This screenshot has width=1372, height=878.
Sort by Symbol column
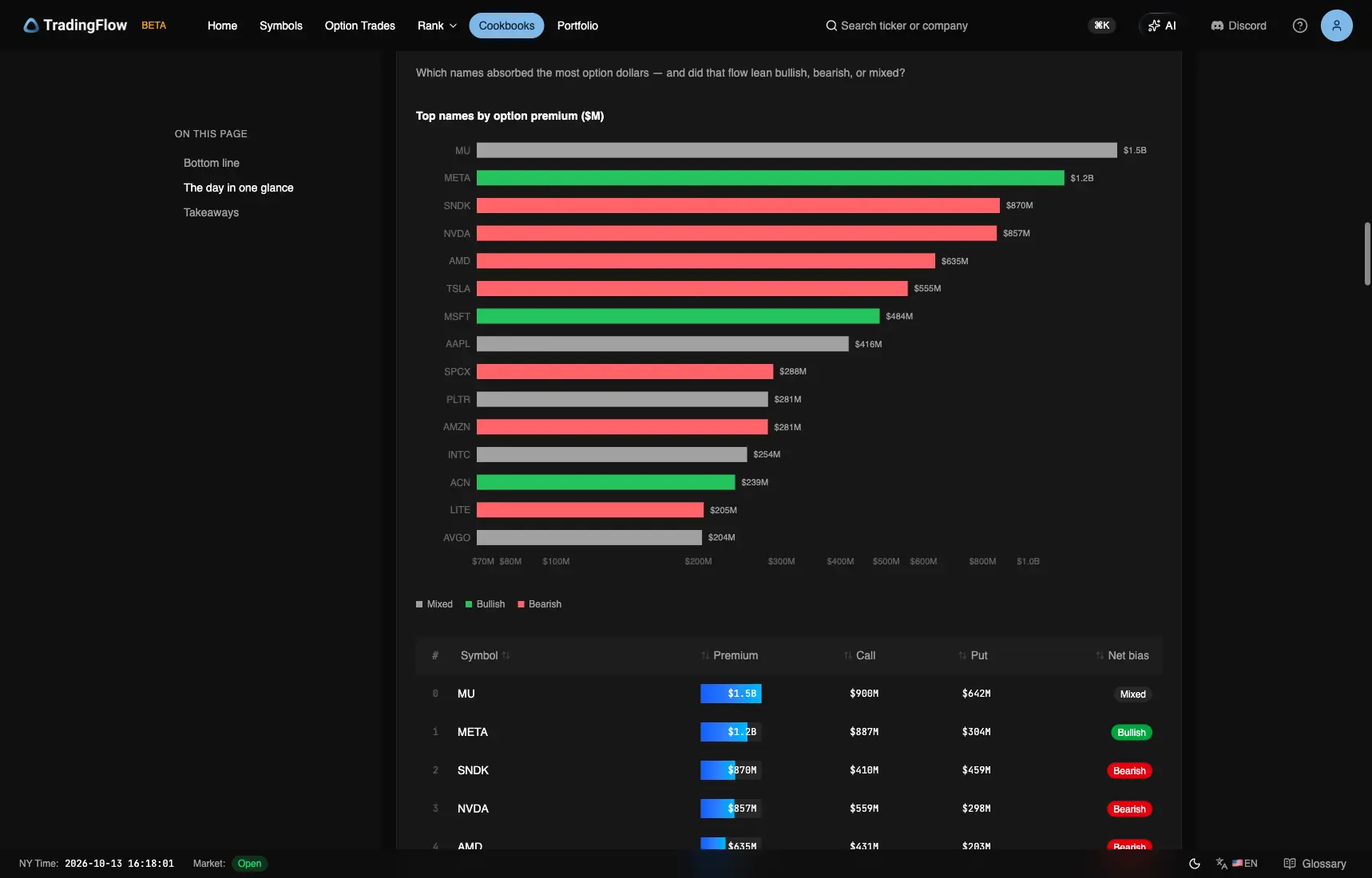485,655
